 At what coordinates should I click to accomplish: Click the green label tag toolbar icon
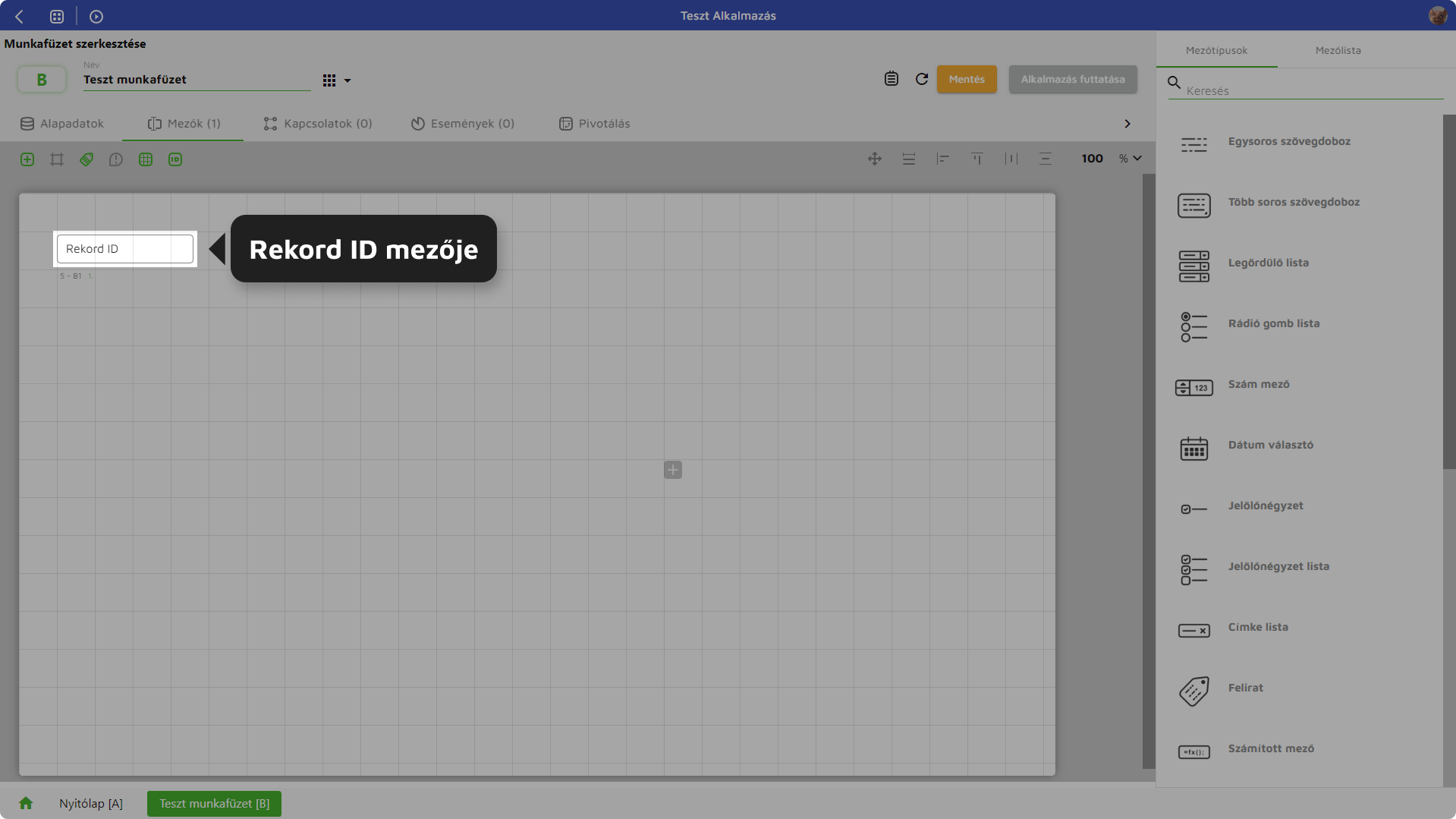(86, 159)
